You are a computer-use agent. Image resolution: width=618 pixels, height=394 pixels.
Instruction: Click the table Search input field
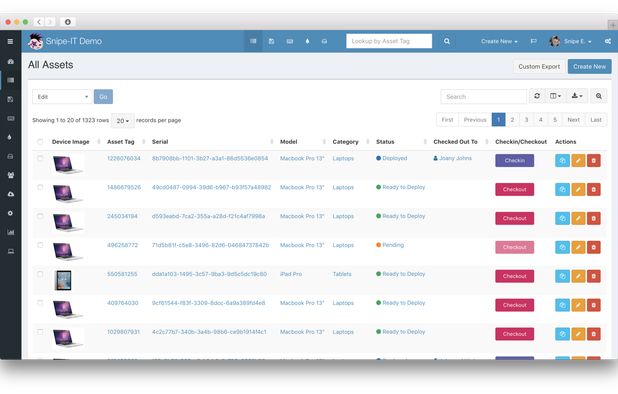click(484, 97)
